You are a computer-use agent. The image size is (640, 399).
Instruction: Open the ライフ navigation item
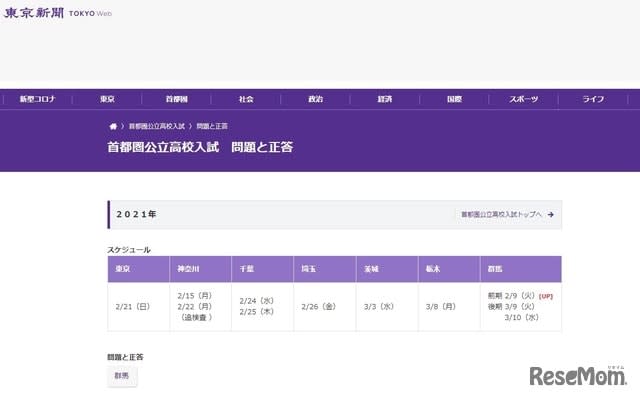click(593, 99)
